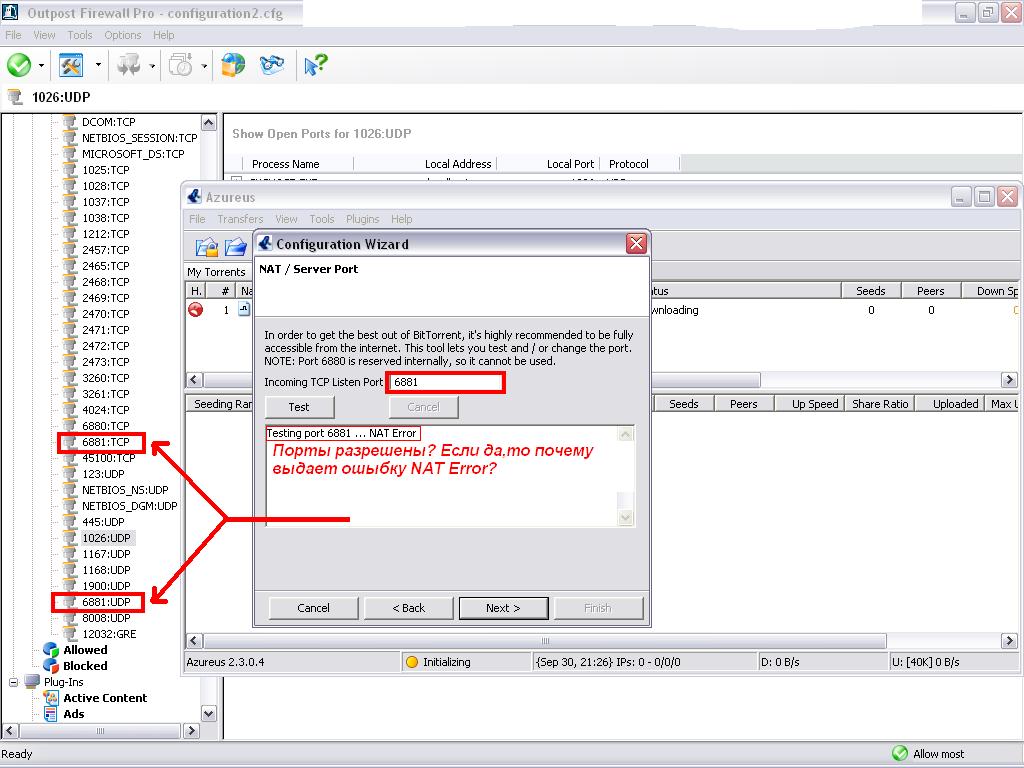1024x768 pixels.
Task: Click the green checkmark policy icon
Action: click(x=19, y=65)
